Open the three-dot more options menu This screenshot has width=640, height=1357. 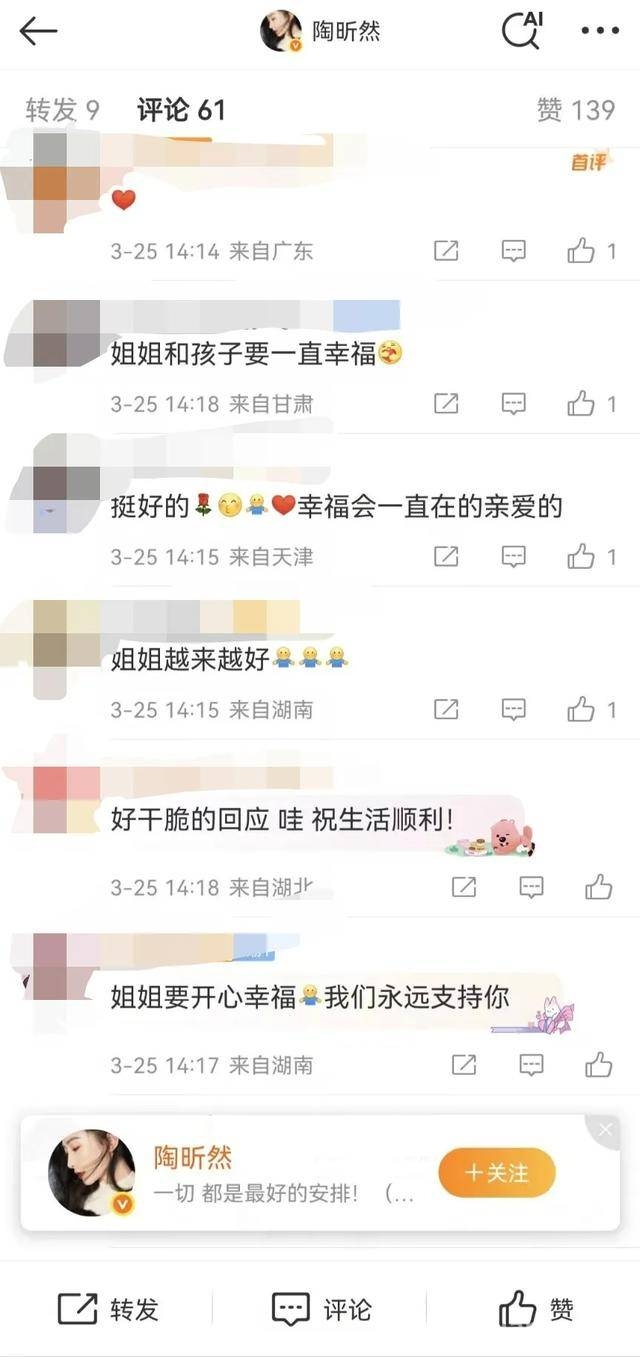pos(600,31)
